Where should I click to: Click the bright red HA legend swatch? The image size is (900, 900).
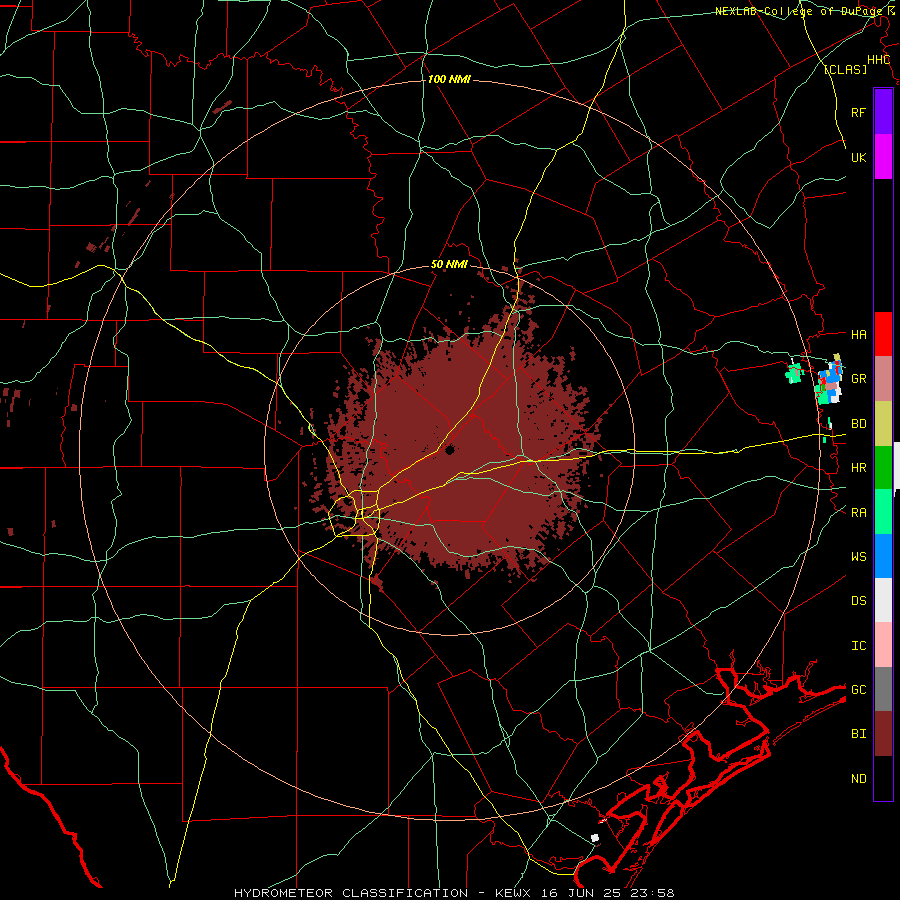tap(883, 334)
